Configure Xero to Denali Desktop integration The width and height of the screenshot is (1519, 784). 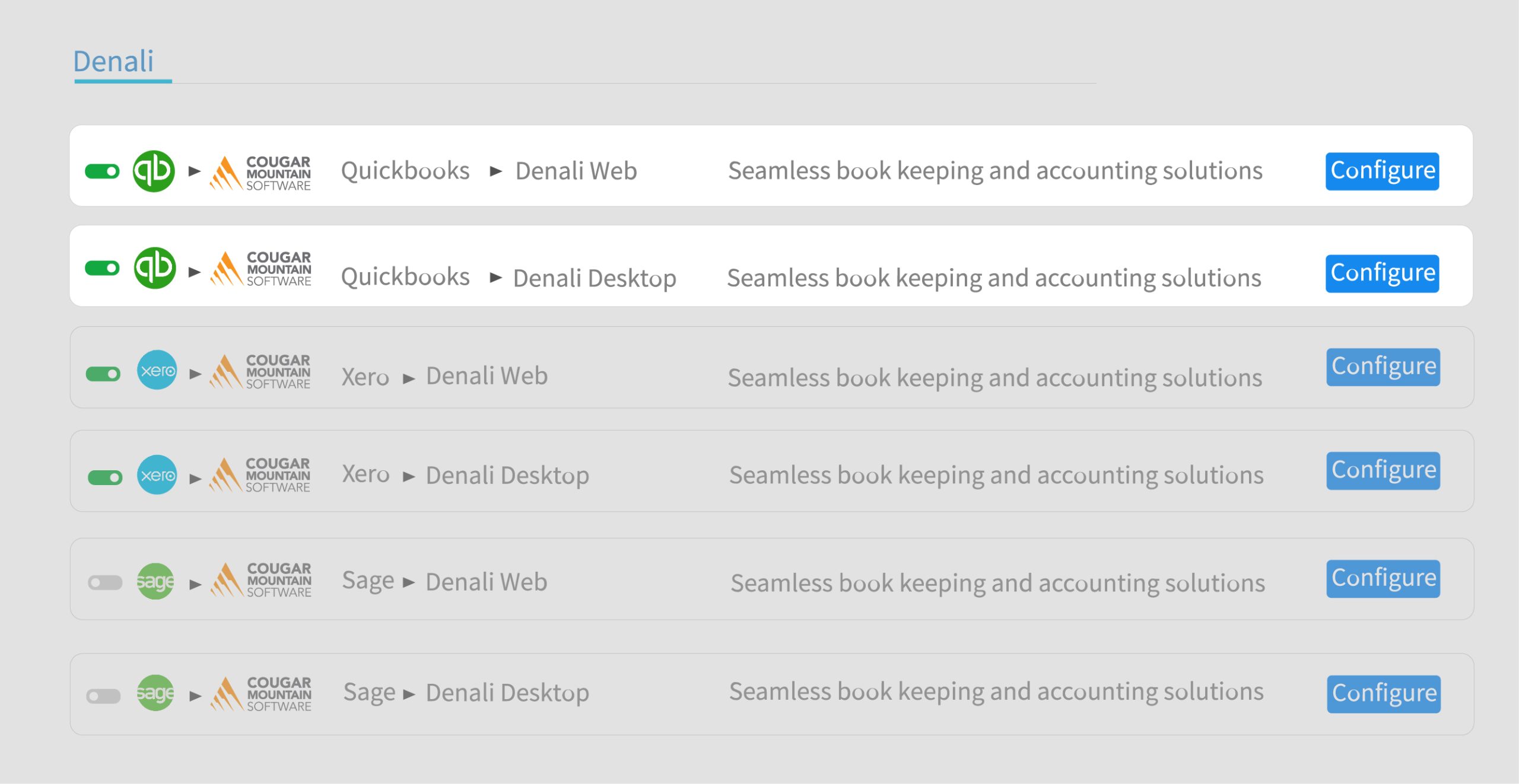pyautogui.click(x=1383, y=471)
